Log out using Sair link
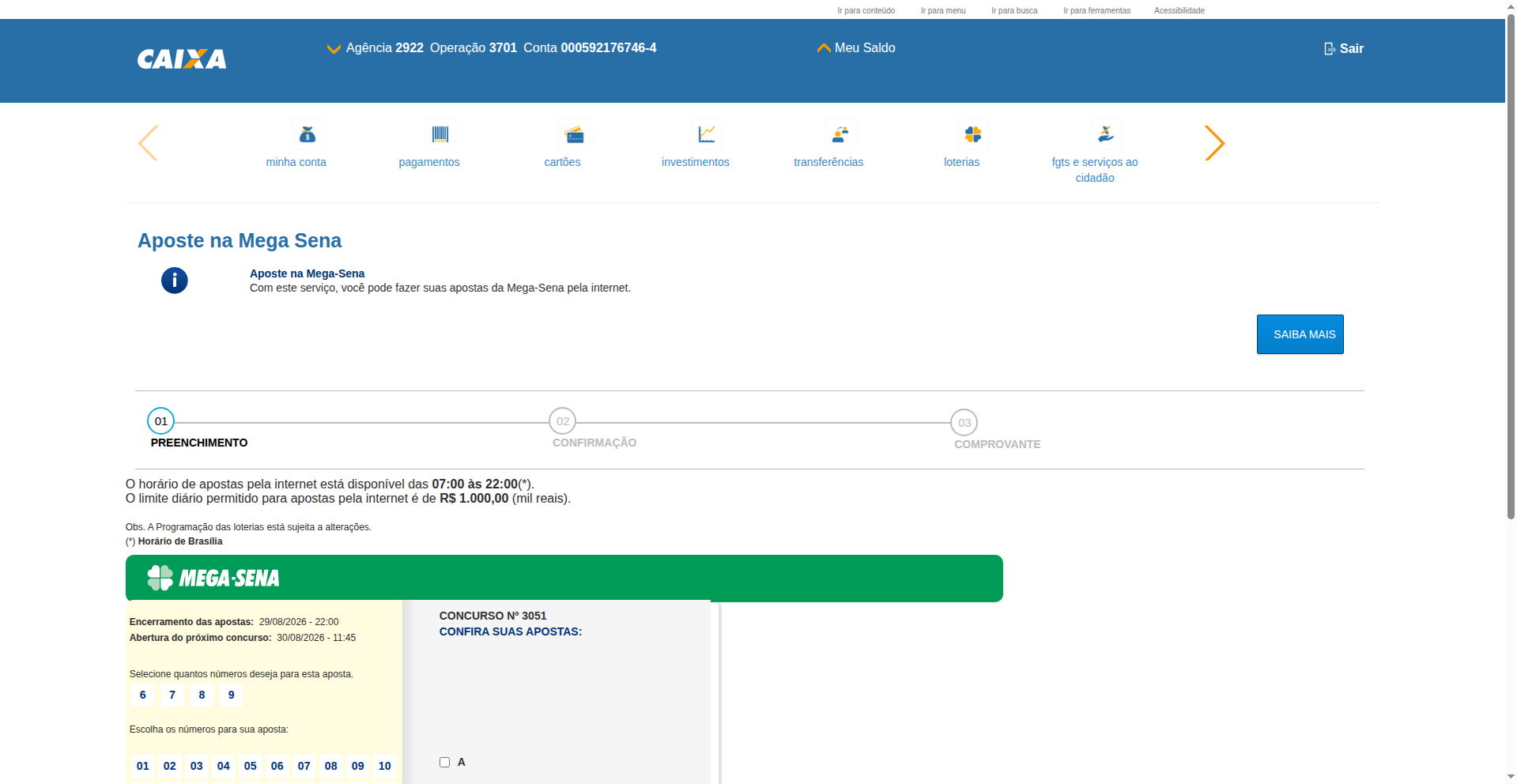 1344,48
